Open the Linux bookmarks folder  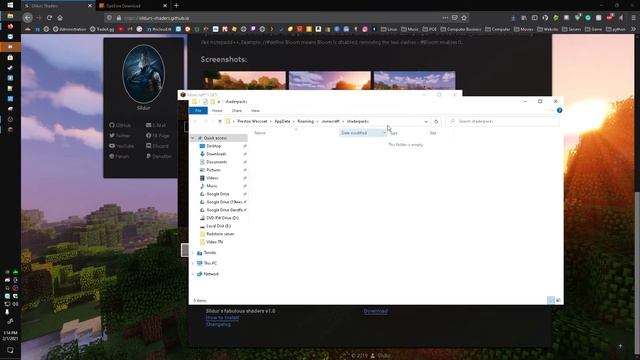(x=389, y=29)
